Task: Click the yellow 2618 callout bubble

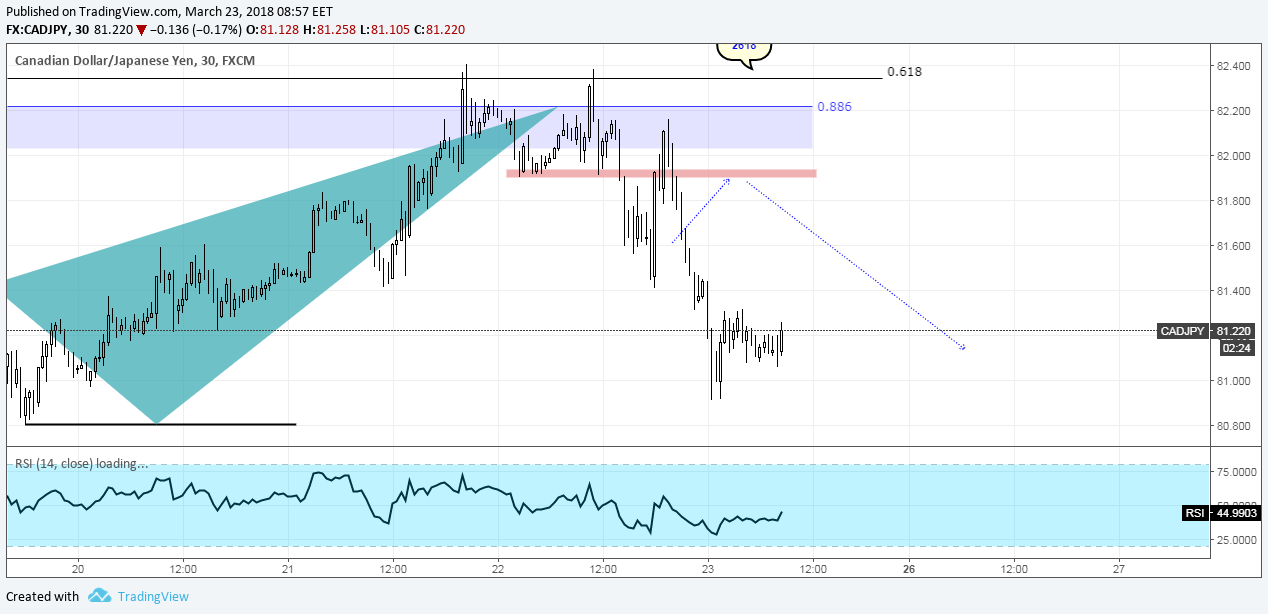Action: tap(745, 53)
